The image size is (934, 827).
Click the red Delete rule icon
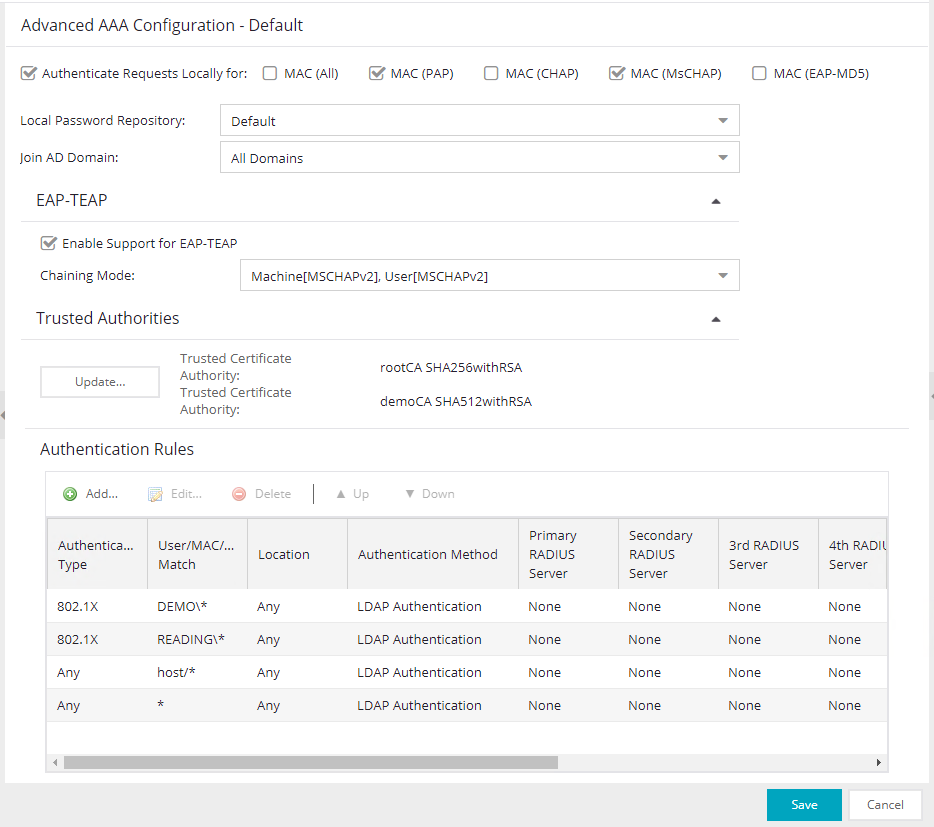[239, 494]
